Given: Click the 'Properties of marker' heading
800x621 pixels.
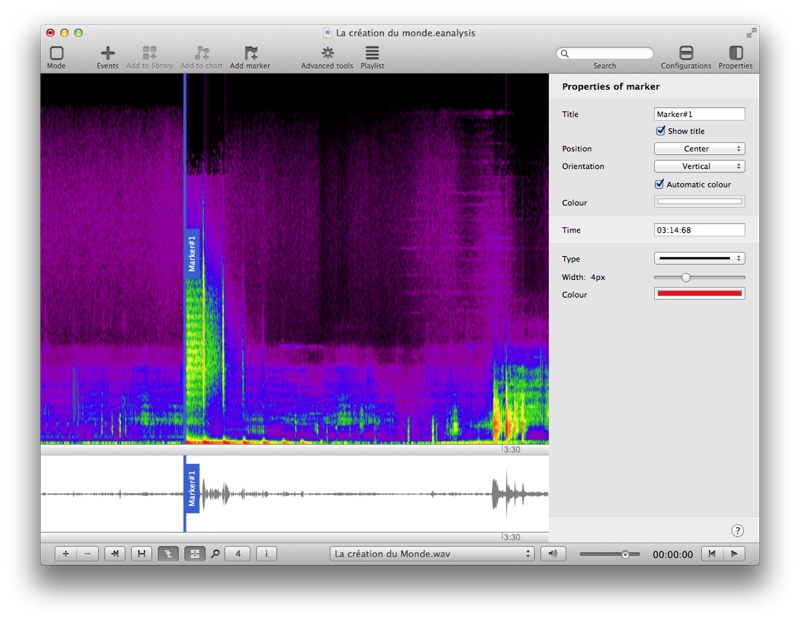Looking at the screenshot, I should 611,87.
